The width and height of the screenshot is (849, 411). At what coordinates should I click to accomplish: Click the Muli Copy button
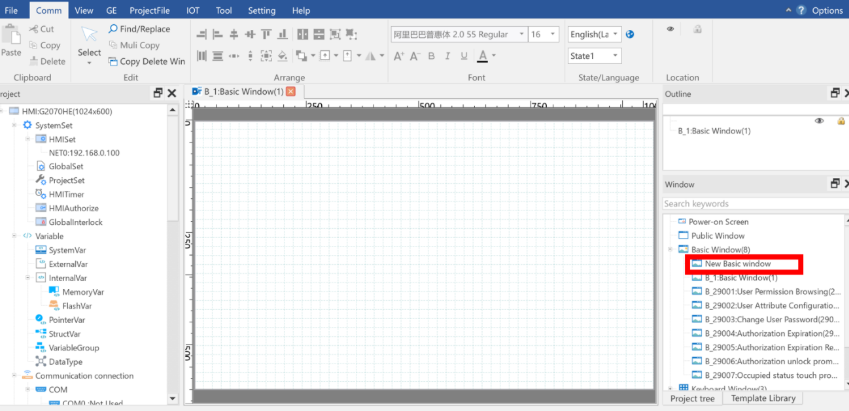click(134, 45)
